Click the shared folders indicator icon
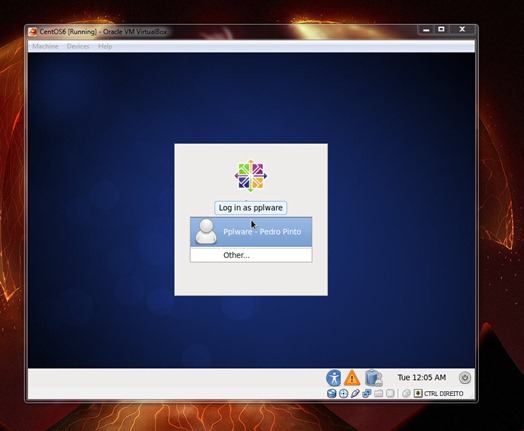Viewport: 524px width, 431px height. coord(378,394)
